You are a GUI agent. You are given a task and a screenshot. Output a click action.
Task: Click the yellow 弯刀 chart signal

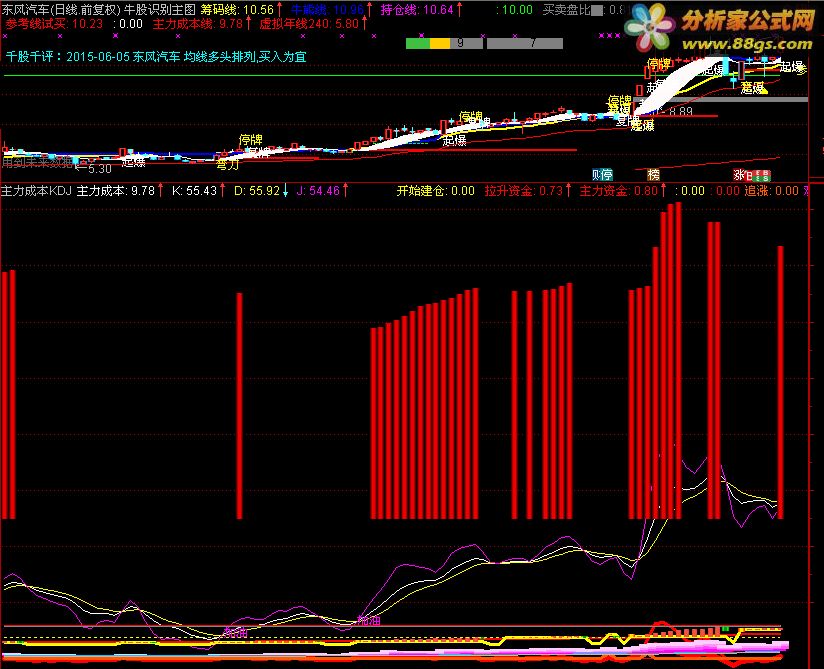[228, 165]
